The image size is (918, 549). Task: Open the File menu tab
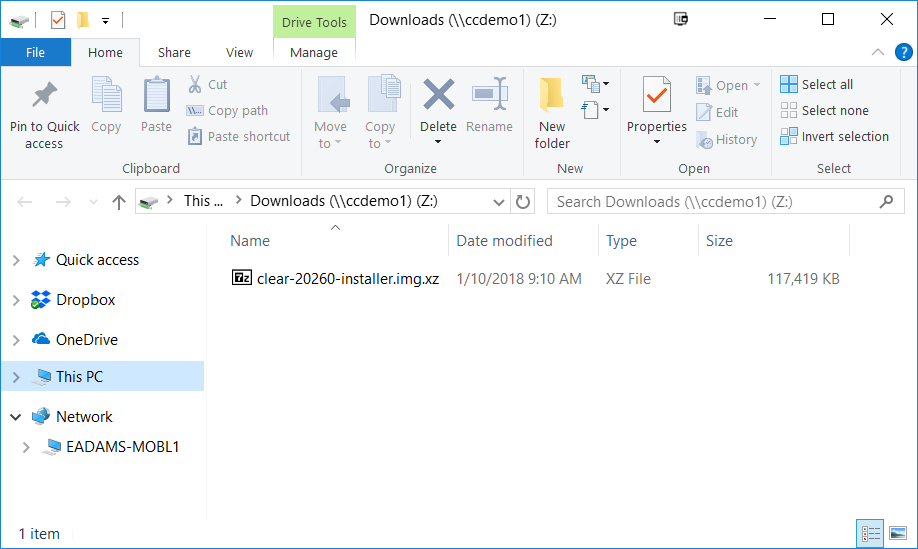(x=35, y=53)
